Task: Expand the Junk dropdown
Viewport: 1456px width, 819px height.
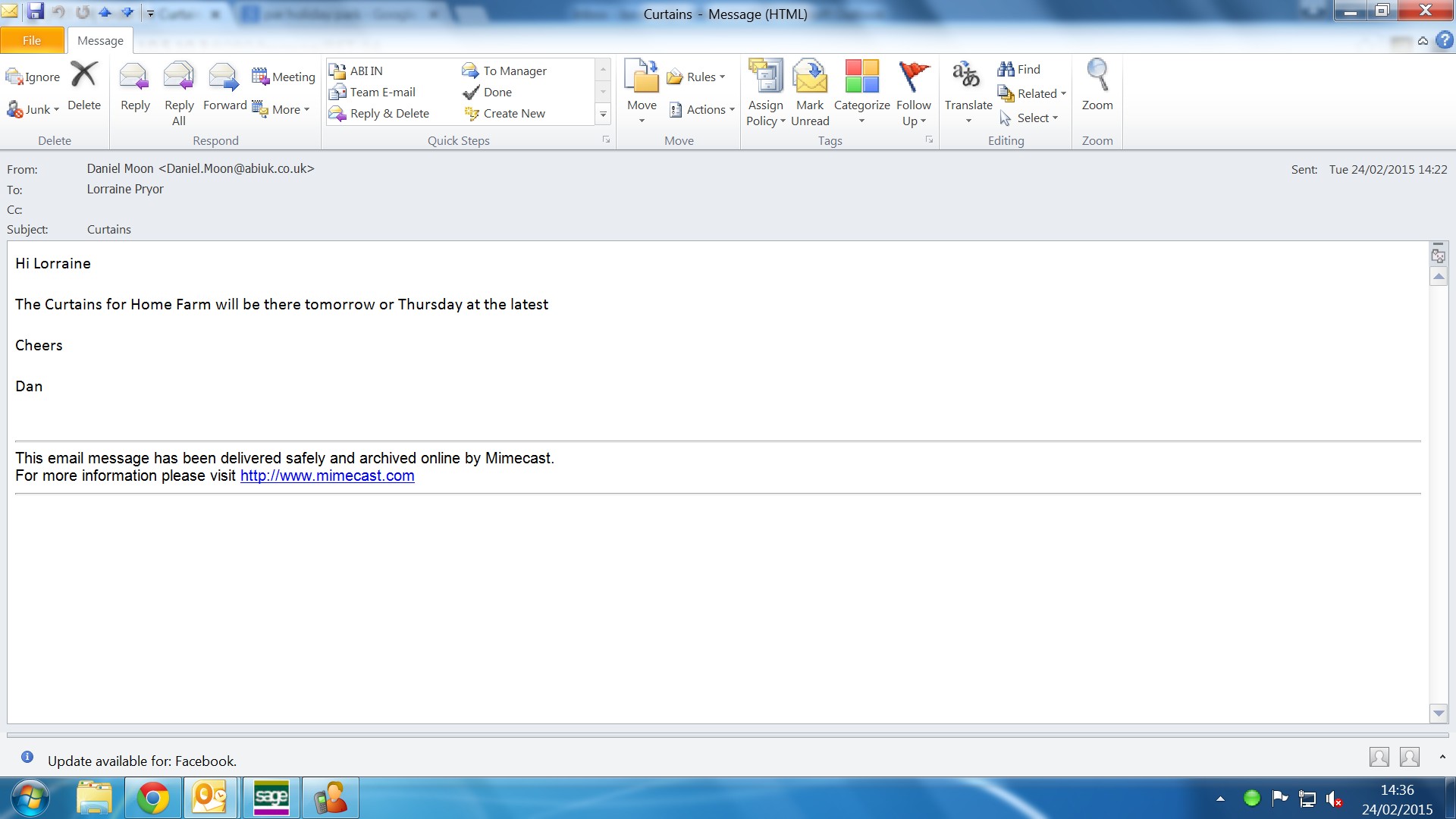Action: coord(56,110)
